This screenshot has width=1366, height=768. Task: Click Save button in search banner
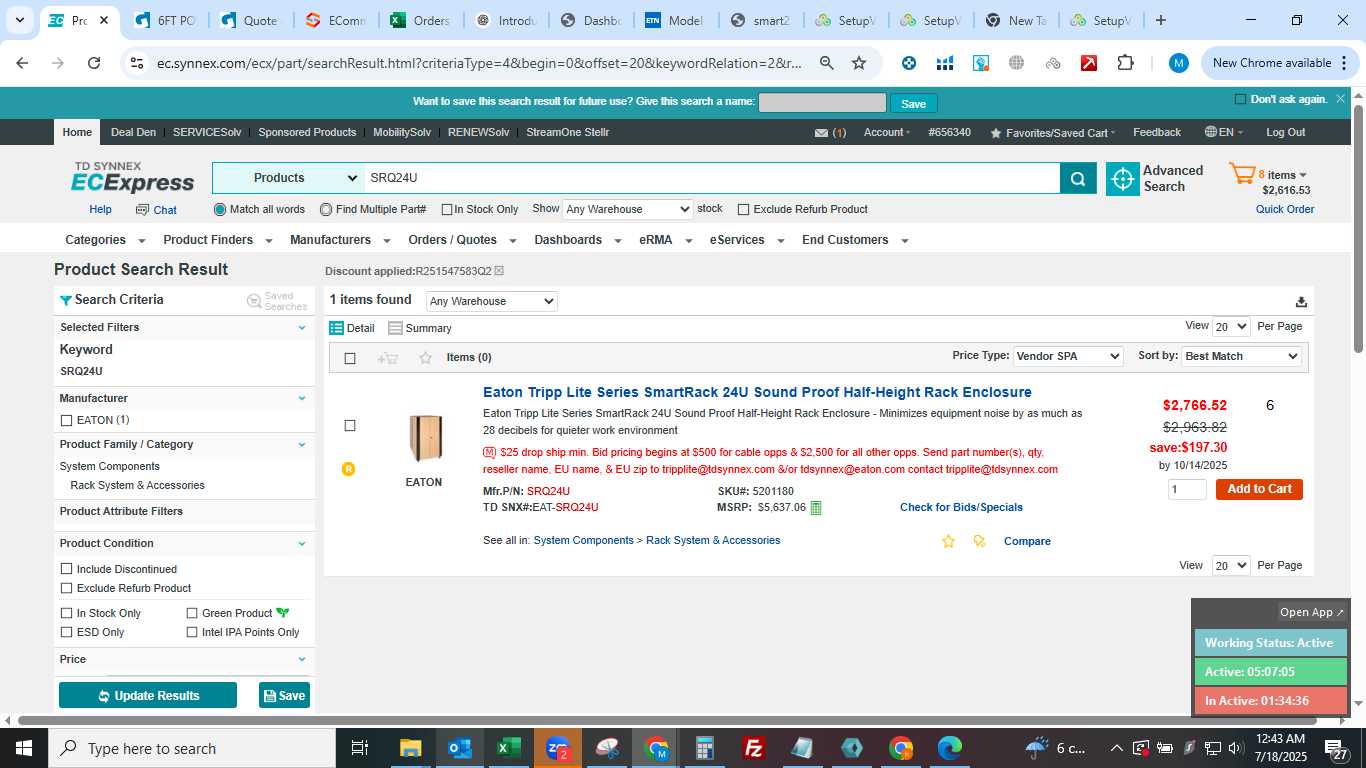coord(914,104)
